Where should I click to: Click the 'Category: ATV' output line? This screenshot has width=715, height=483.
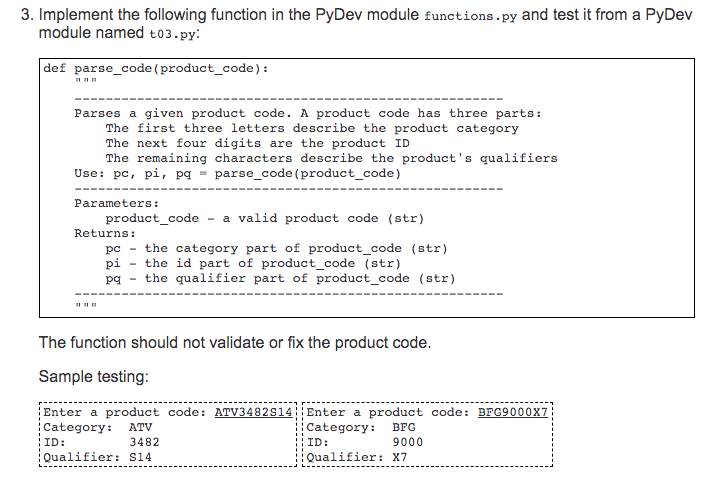pos(98,427)
